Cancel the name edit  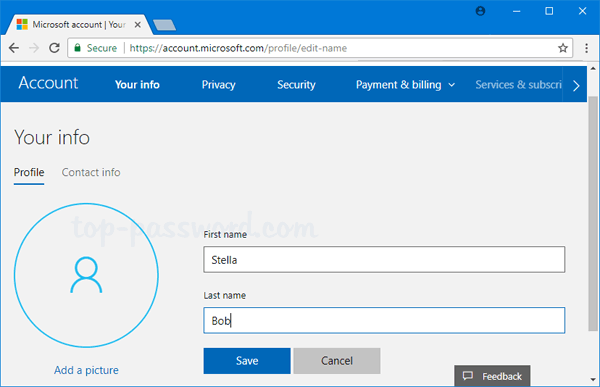337,361
